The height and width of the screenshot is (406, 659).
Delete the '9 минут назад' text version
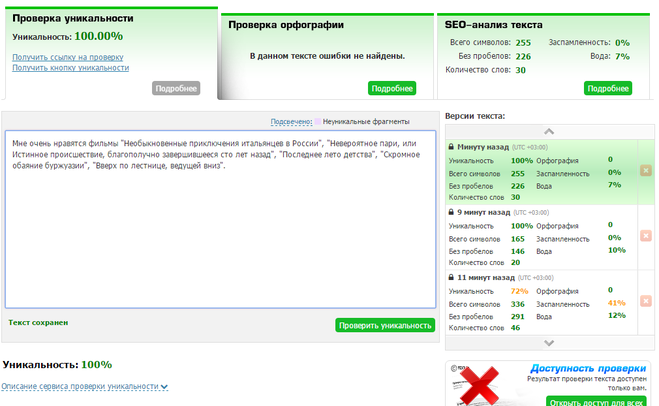pyautogui.click(x=646, y=235)
